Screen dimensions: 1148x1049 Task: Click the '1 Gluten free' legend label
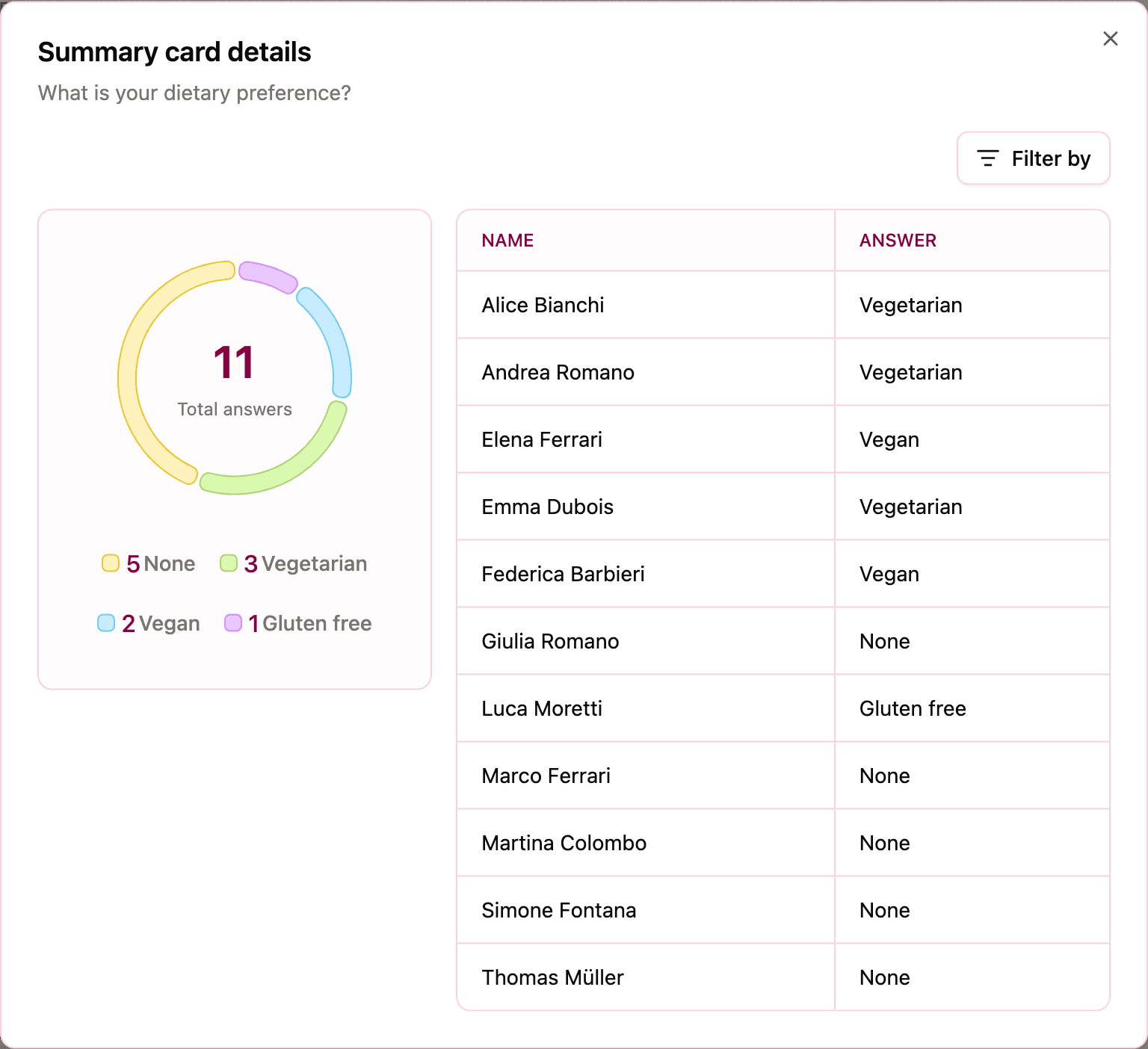[x=310, y=623]
